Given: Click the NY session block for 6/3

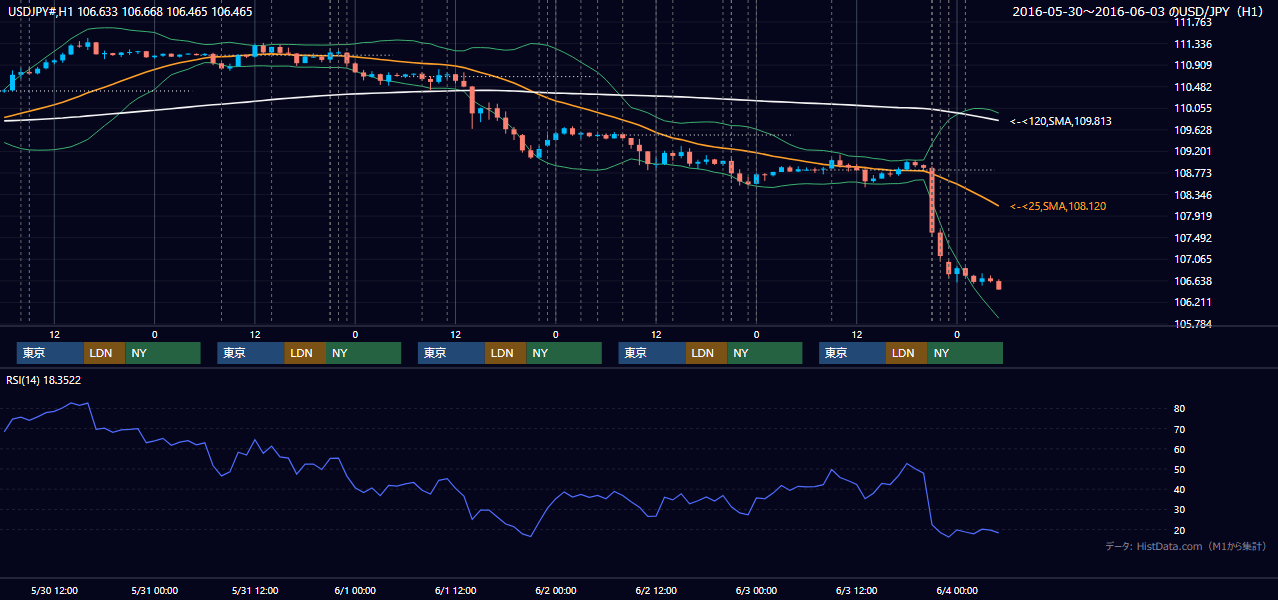Looking at the screenshot, I should (965, 353).
